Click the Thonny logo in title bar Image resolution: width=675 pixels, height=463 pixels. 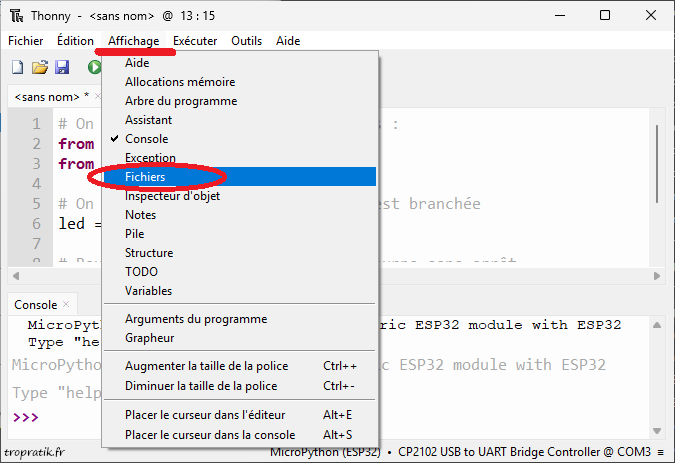(16, 16)
